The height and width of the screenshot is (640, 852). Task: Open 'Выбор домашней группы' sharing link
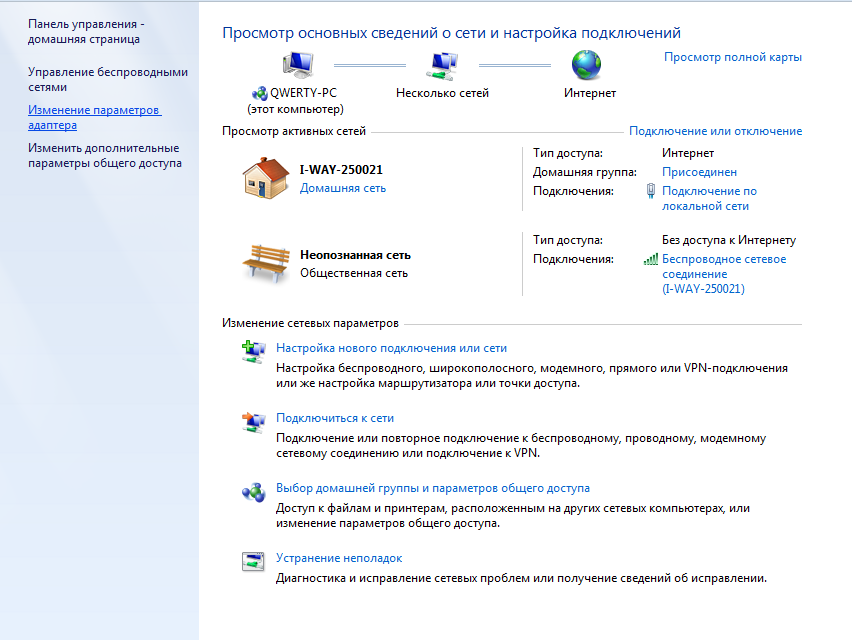pos(433,488)
